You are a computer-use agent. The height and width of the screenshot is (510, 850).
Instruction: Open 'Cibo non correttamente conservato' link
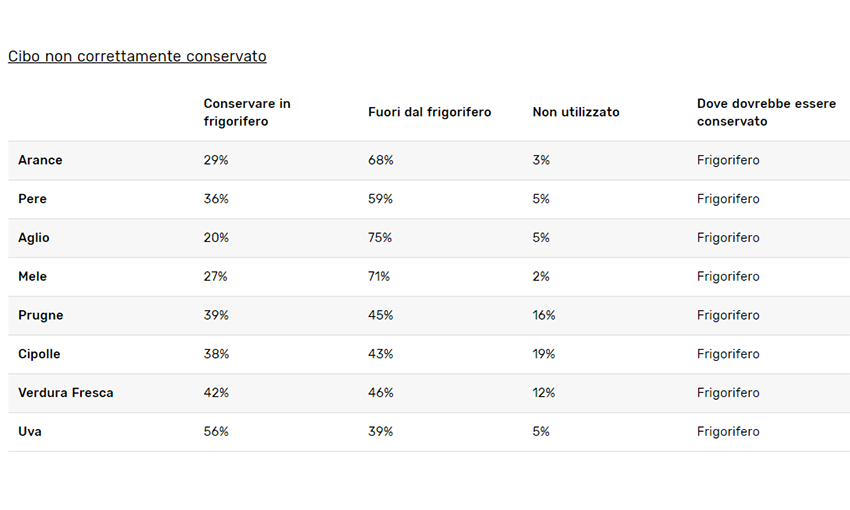tap(137, 56)
